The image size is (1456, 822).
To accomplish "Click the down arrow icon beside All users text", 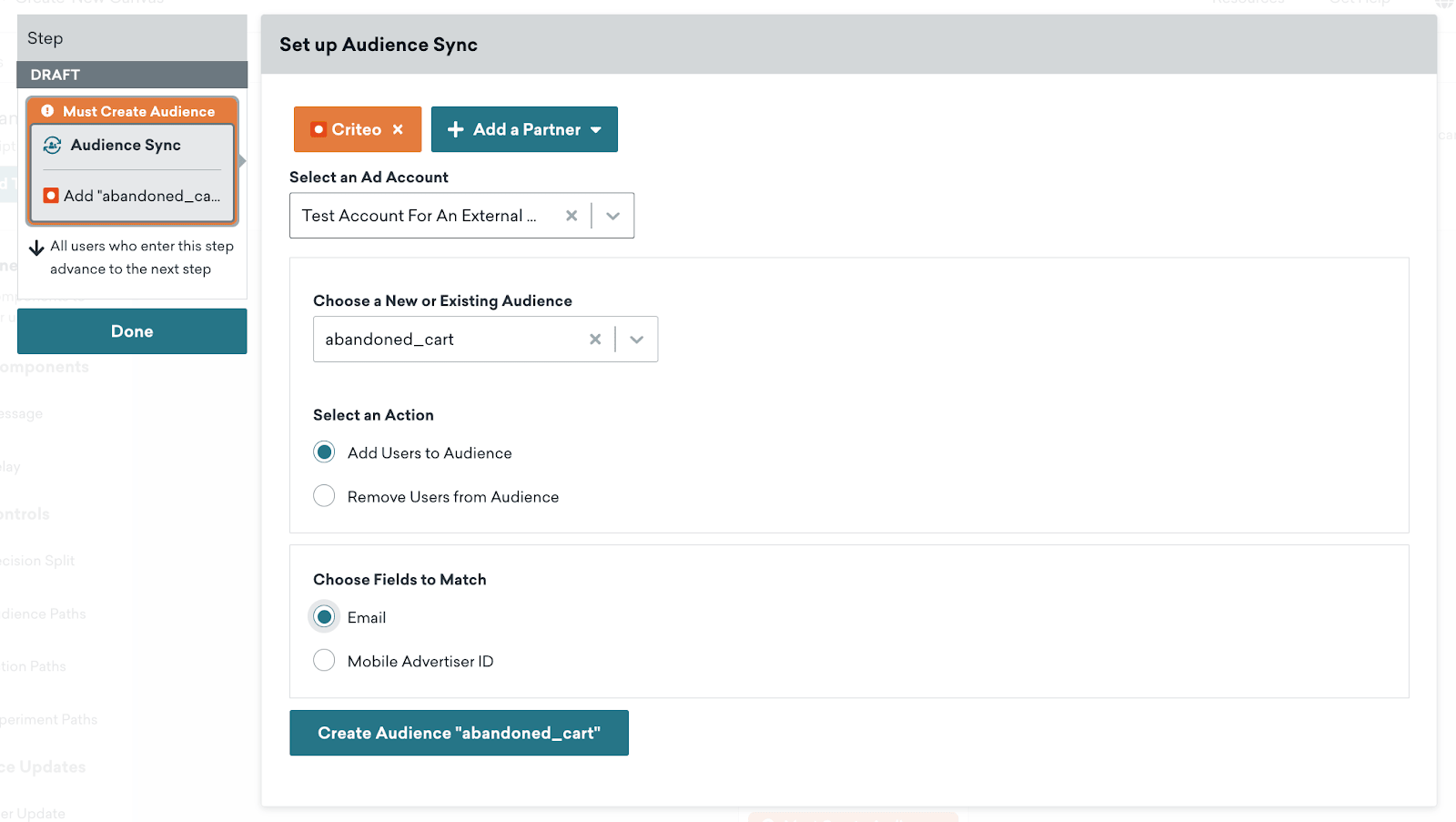I will (36, 248).
